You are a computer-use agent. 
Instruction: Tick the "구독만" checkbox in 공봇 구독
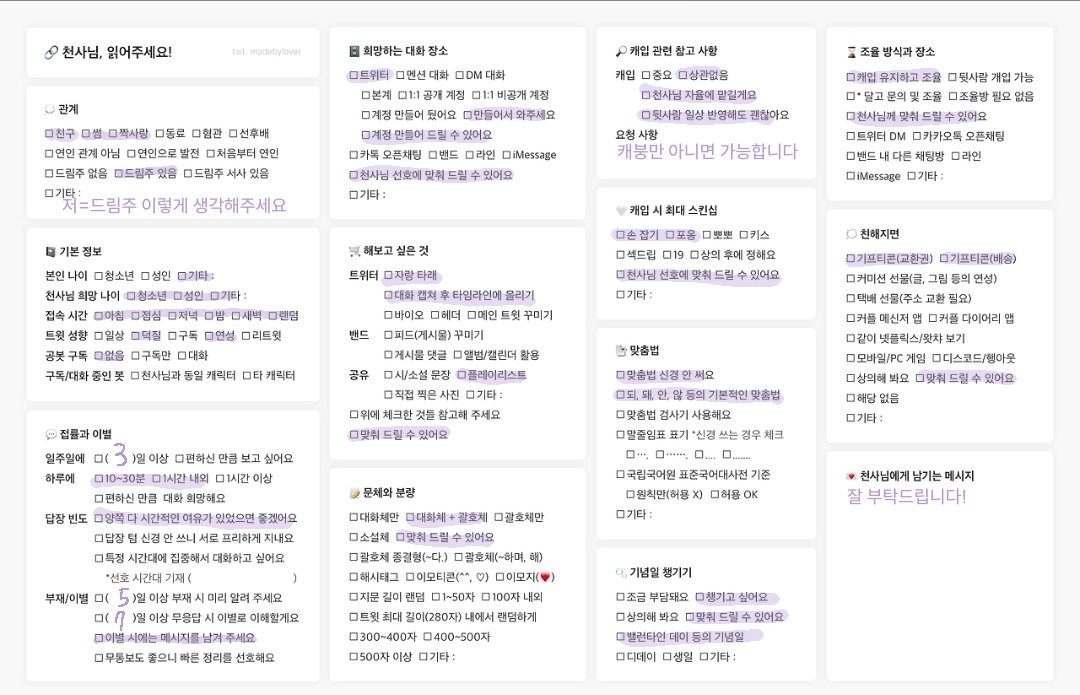click(135, 355)
